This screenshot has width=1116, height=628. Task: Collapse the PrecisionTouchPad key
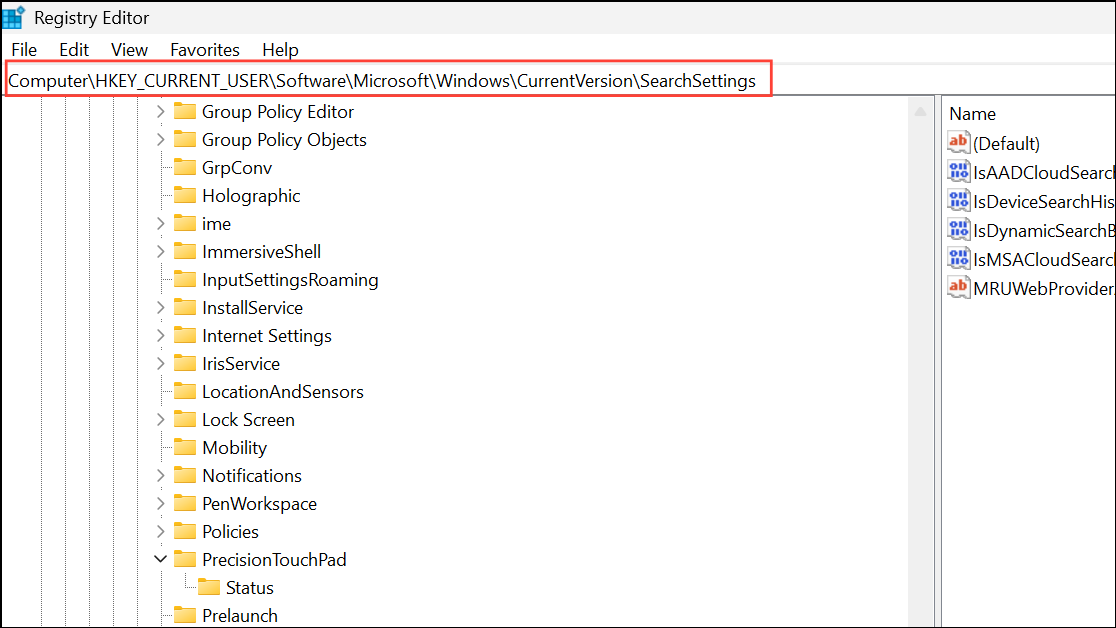pos(161,560)
